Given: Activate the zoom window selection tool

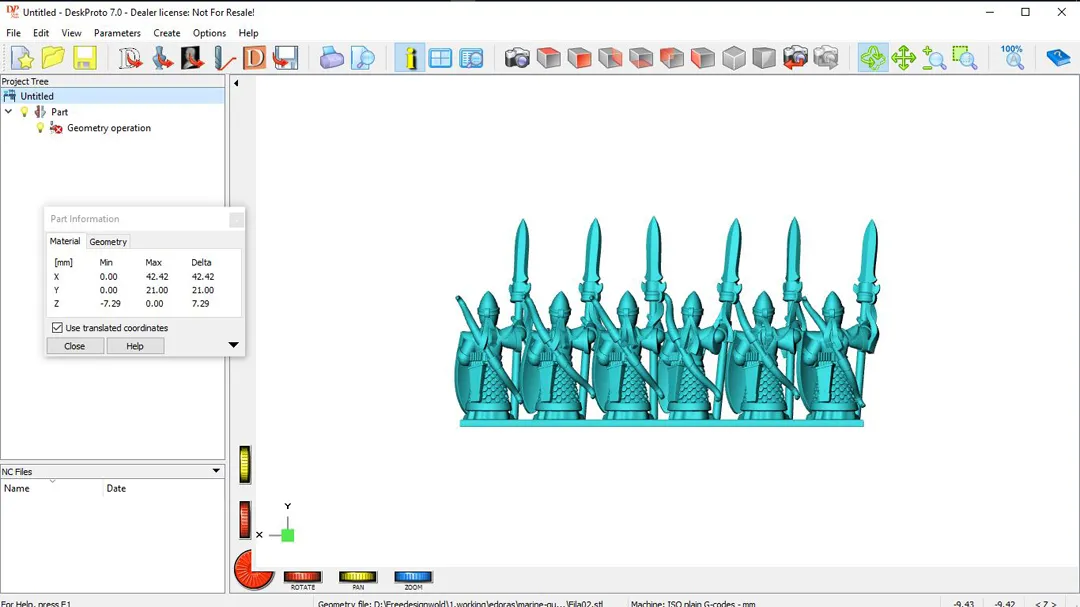Looking at the screenshot, I should pos(965,58).
